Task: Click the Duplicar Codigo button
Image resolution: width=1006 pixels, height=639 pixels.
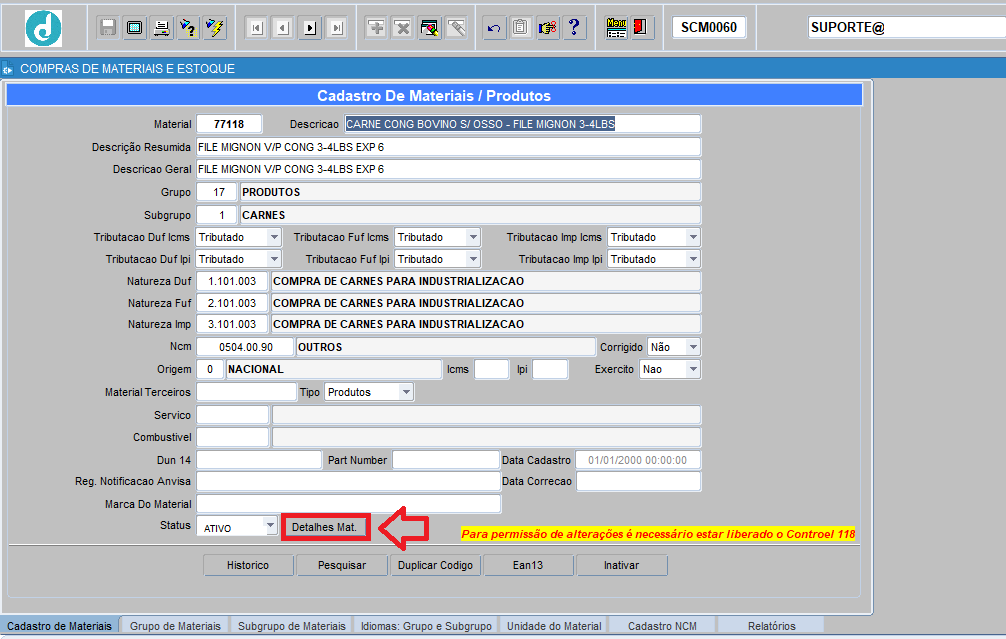Action: tap(436, 565)
